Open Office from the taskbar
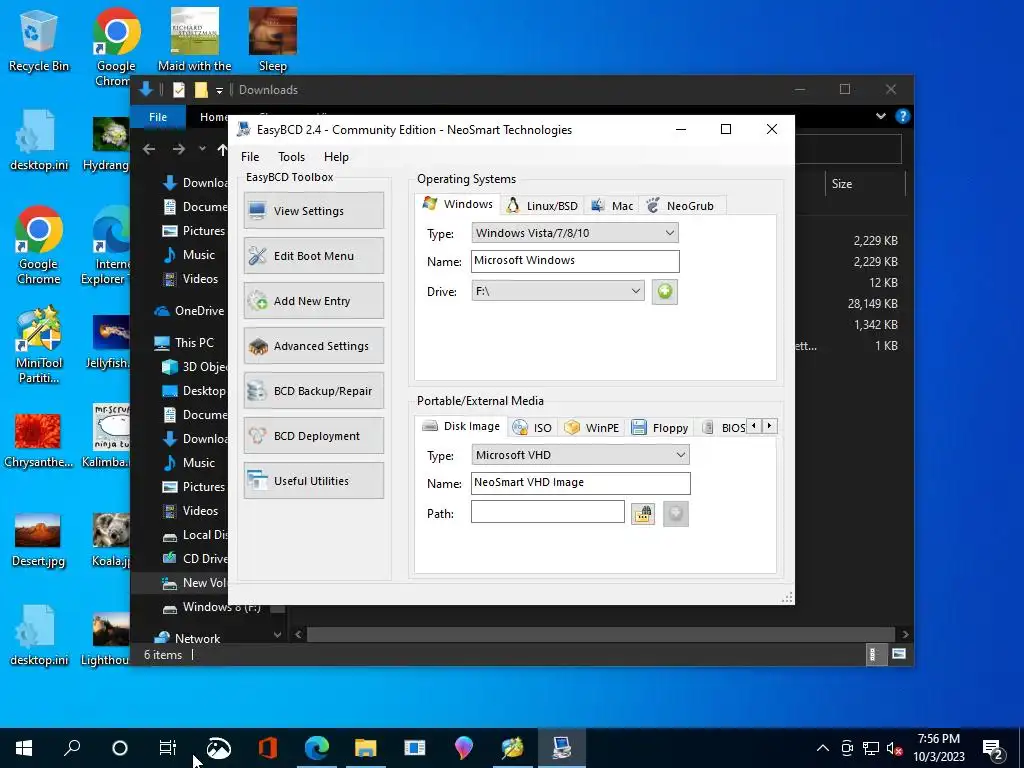This screenshot has width=1024, height=768. [x=268, y=748]
